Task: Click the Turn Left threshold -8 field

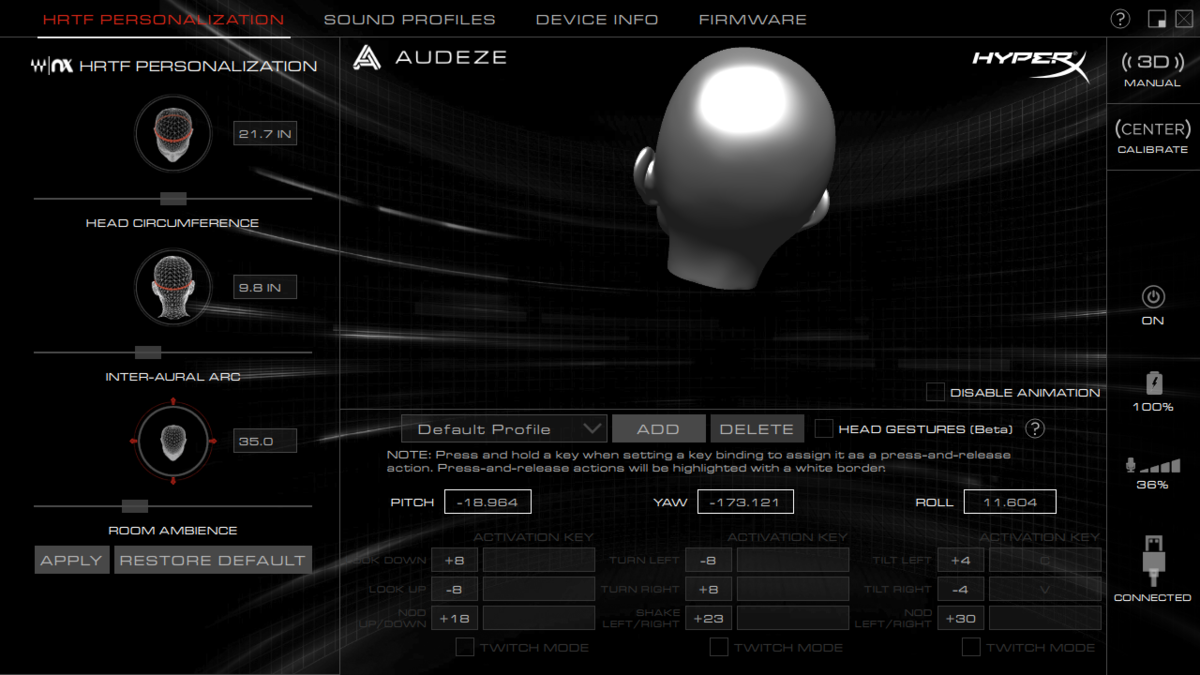Action: (x=708, y=560)
